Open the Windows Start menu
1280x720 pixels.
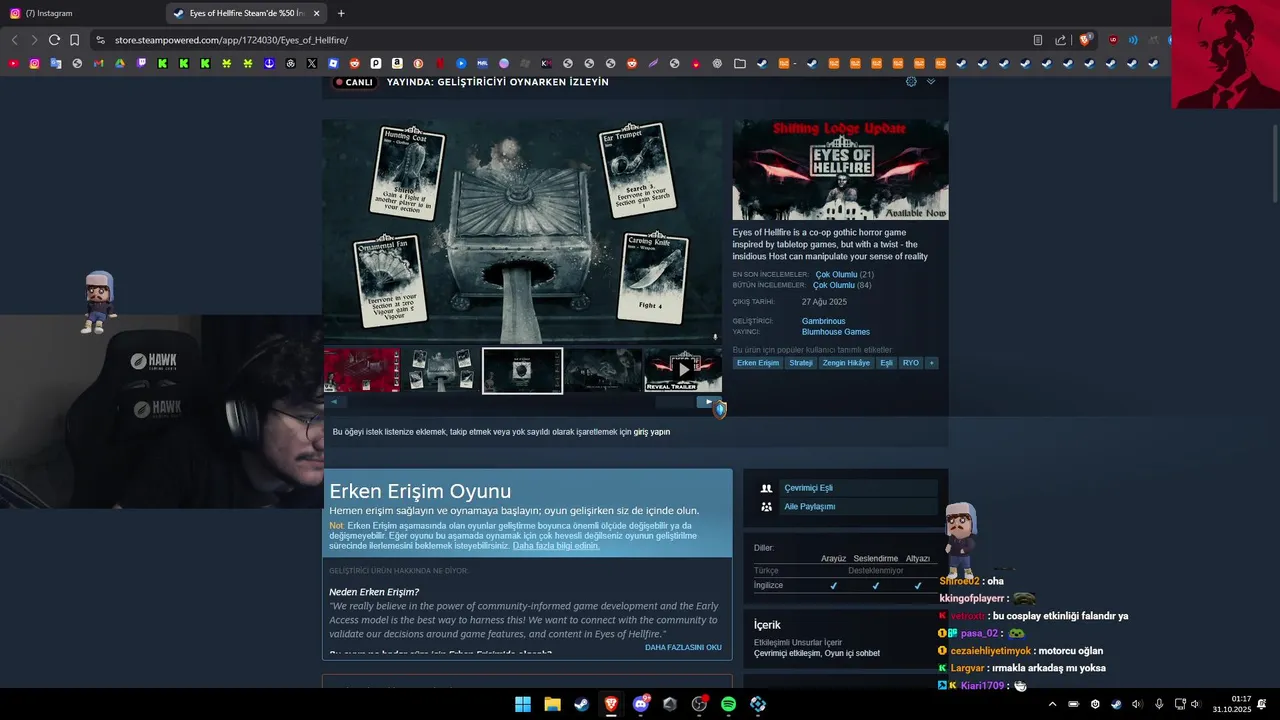[x=523, y=704]
